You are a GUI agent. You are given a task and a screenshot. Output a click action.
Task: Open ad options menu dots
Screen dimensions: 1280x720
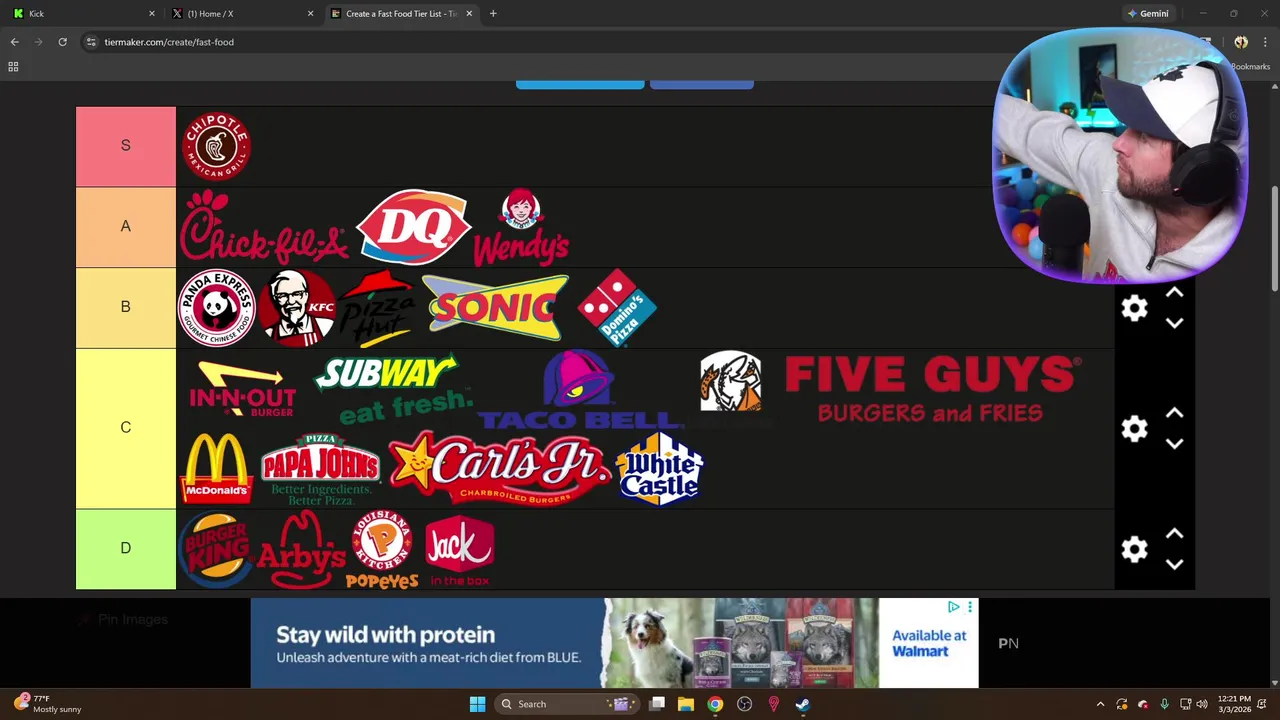pyautogui.click(x=969, y=607)
